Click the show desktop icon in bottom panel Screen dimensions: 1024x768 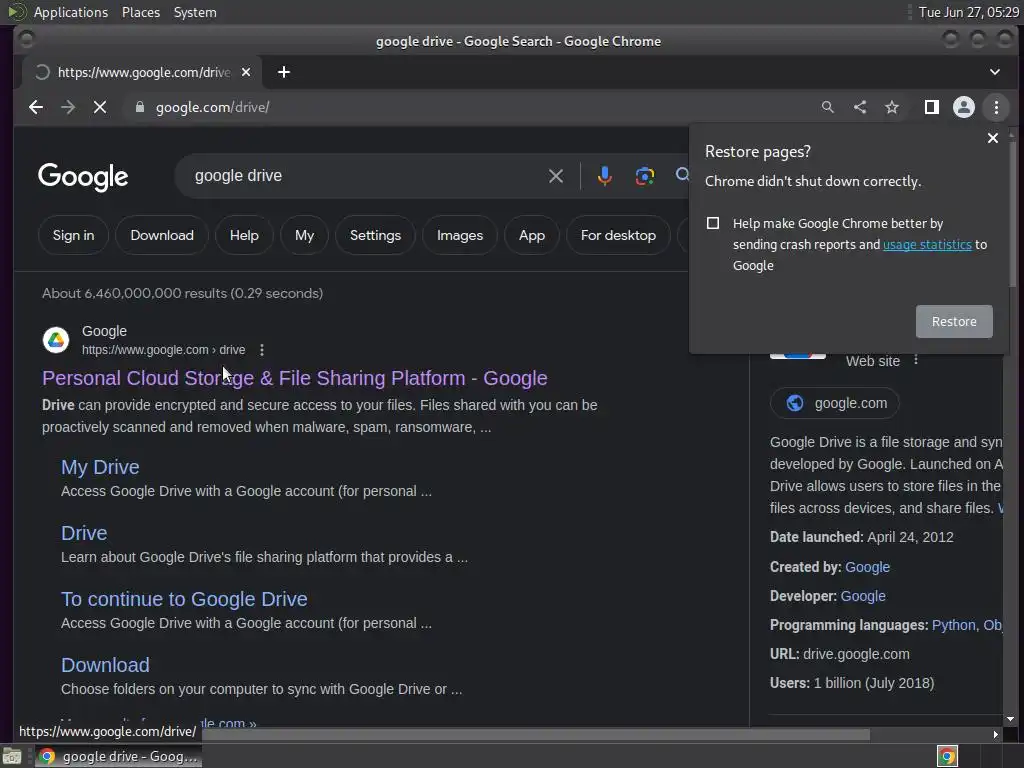(x=11, y=756)
